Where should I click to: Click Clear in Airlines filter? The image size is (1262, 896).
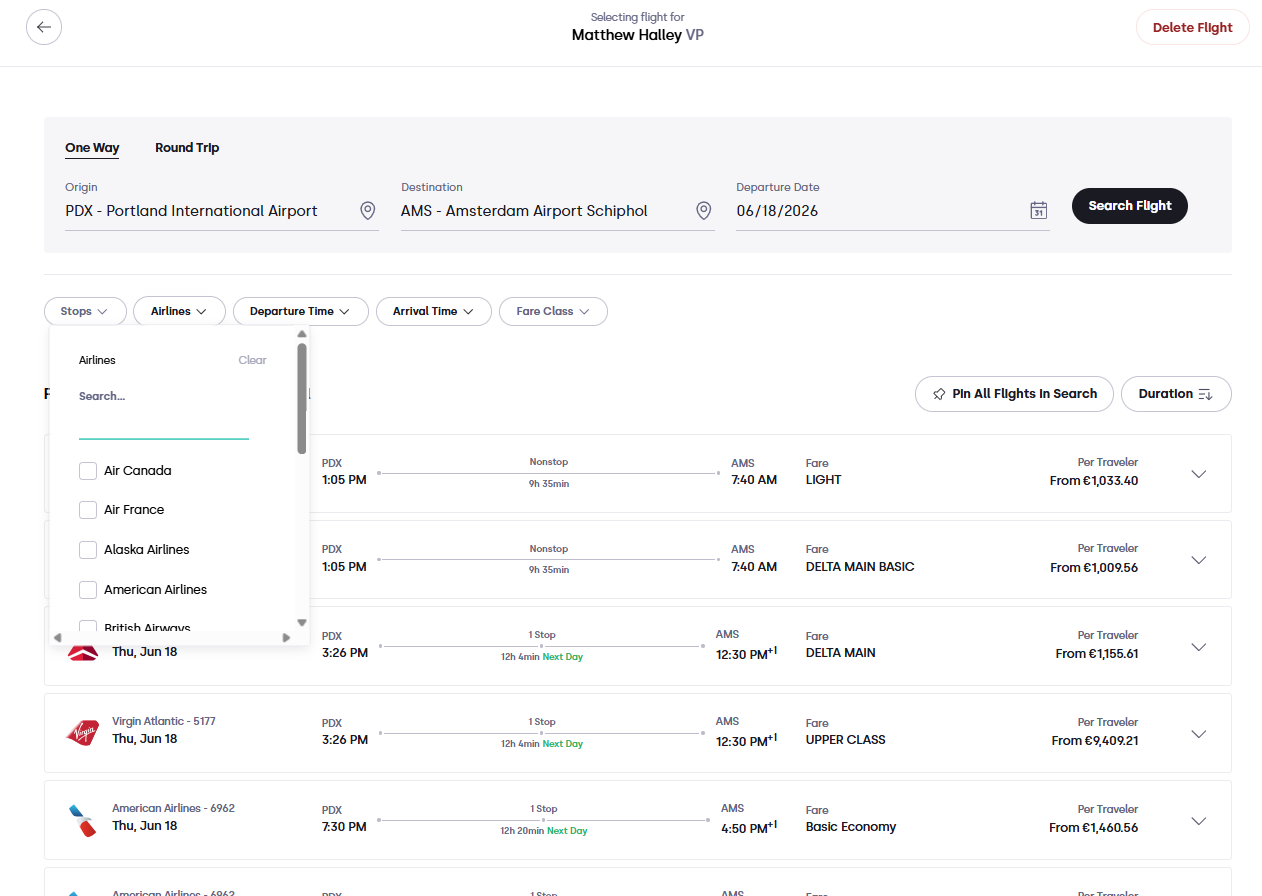click(252, 360)
